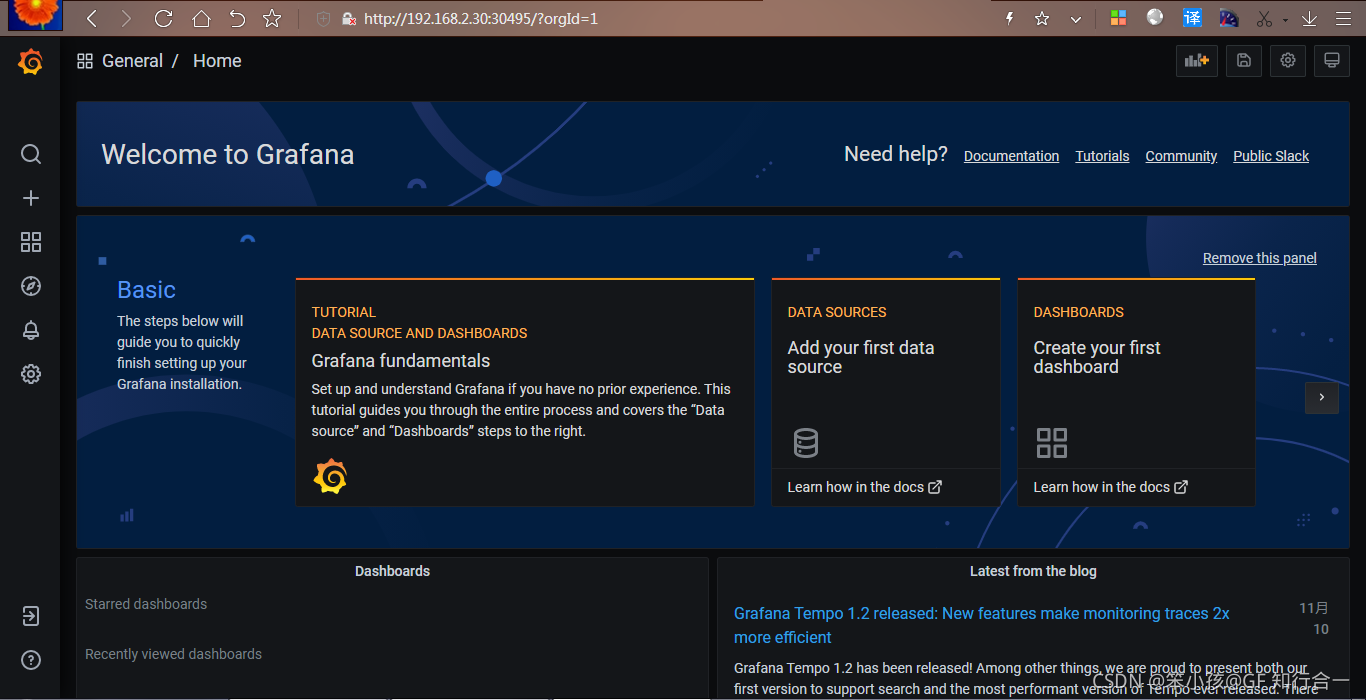Click the dashboard grid icon in Dashboards card

coord(1052,443)
